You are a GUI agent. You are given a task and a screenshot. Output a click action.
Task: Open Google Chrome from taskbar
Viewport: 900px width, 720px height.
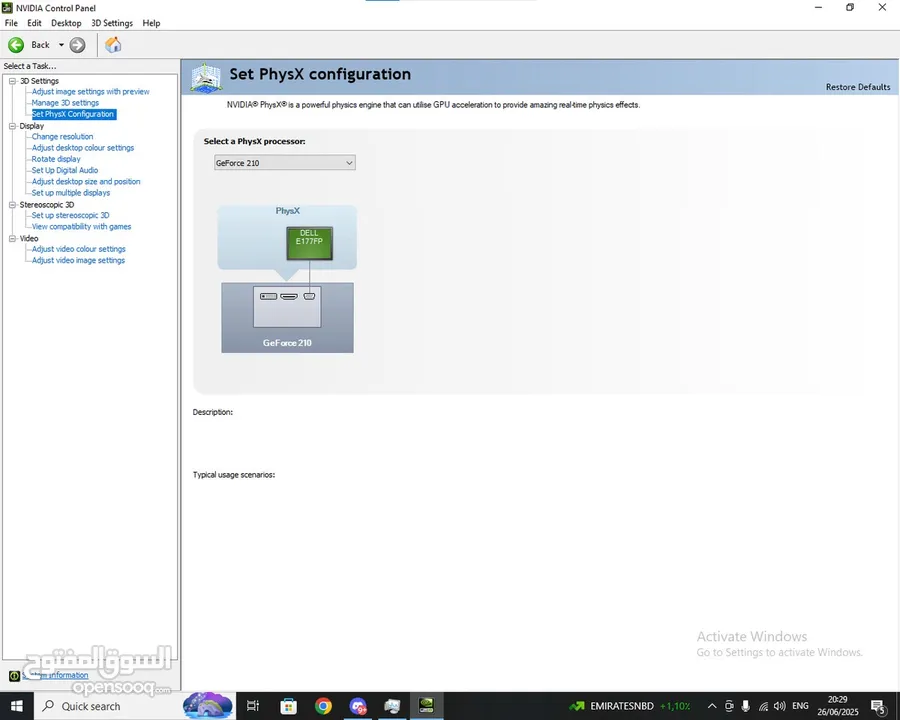pyautogui.click(x=323, y=706)
